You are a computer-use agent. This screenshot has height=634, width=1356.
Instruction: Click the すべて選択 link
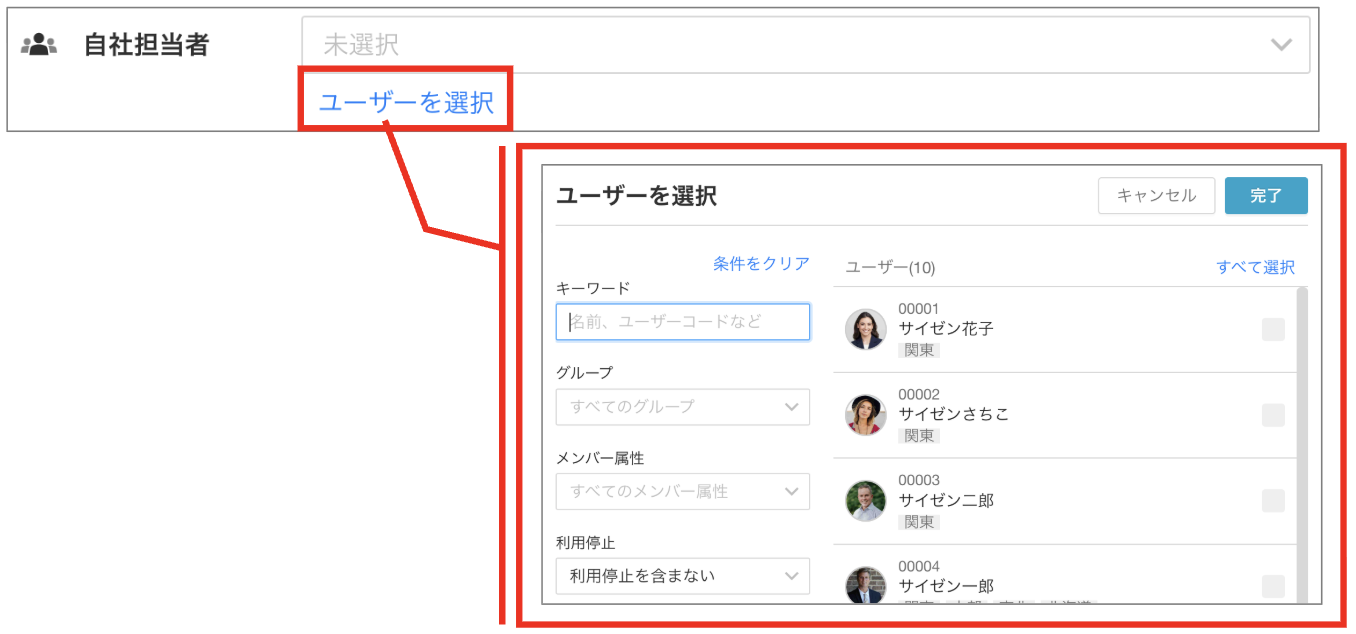pyautogui.click(x=1255, y=267)
